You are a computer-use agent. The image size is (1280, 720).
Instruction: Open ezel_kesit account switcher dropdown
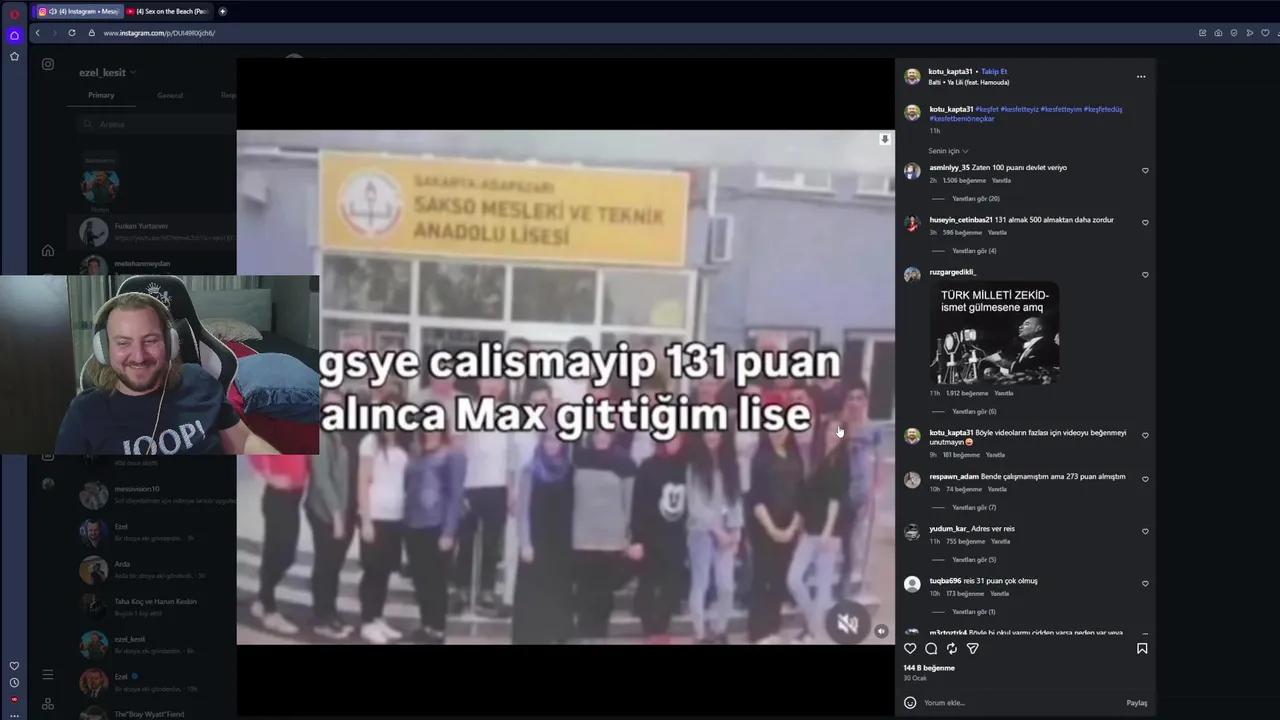(x=108, y=73)
